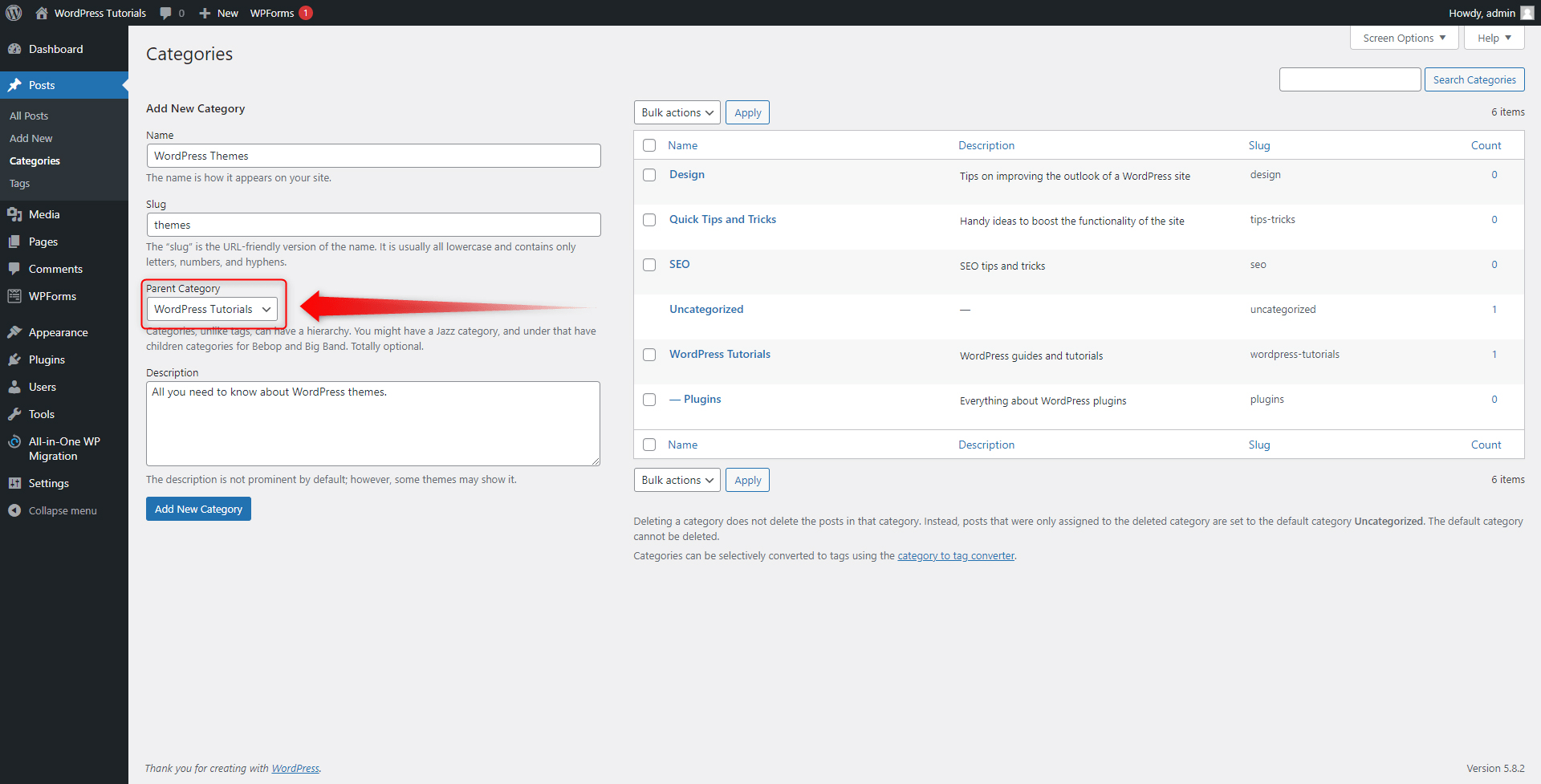Viewport: 1541px width, 784px height.
Task: Click the Add New Category button
Action: 198,509
